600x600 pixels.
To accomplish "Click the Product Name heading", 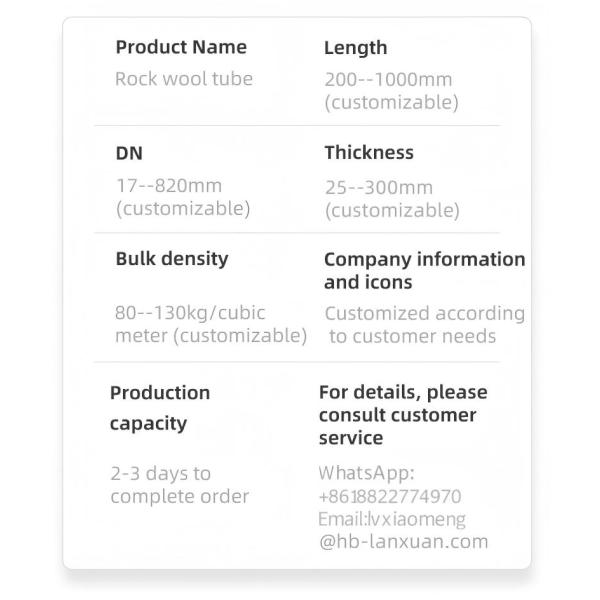I will pyautogui.click(x=181, y=47).
